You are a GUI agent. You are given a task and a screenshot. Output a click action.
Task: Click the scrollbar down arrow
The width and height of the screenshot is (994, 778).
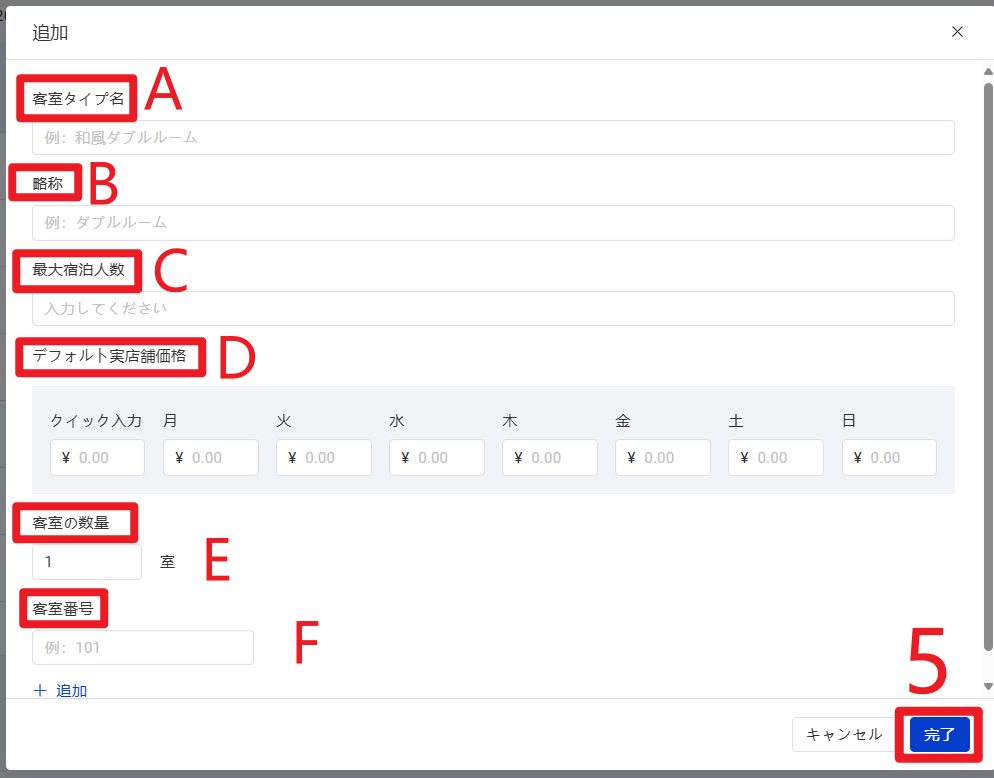(x=988, y=686)
